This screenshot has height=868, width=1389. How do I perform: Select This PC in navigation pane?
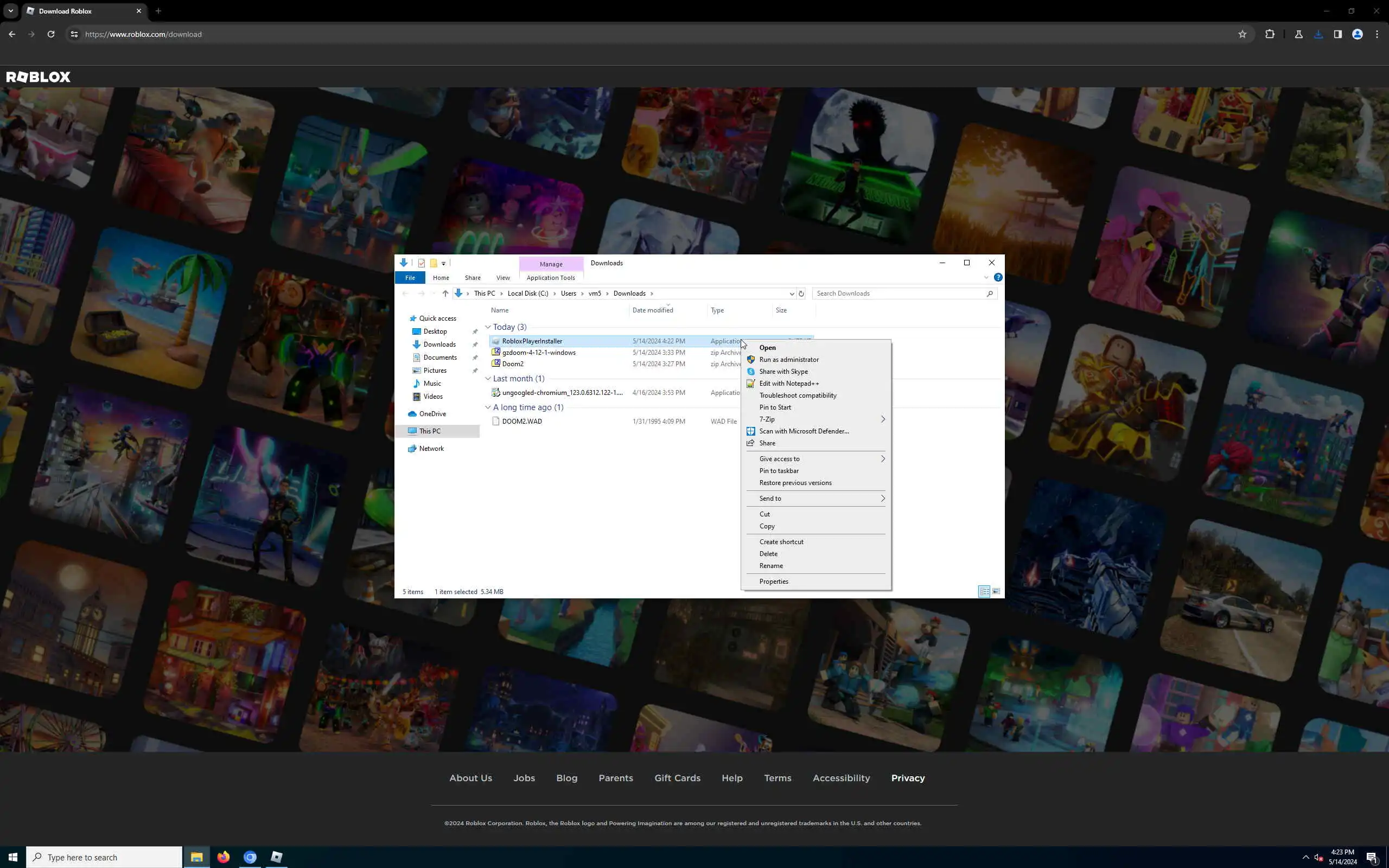(429, 431)
